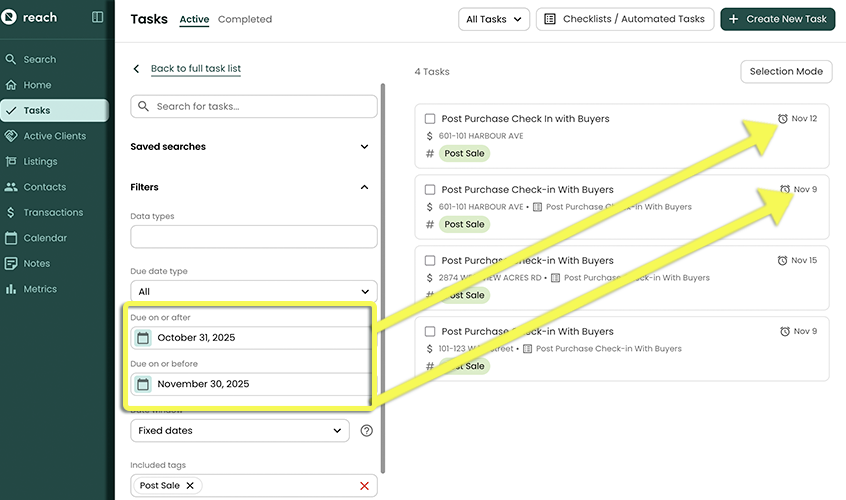
Task: Open the Search icon in the sidebar
Action: tap(11, 60)
